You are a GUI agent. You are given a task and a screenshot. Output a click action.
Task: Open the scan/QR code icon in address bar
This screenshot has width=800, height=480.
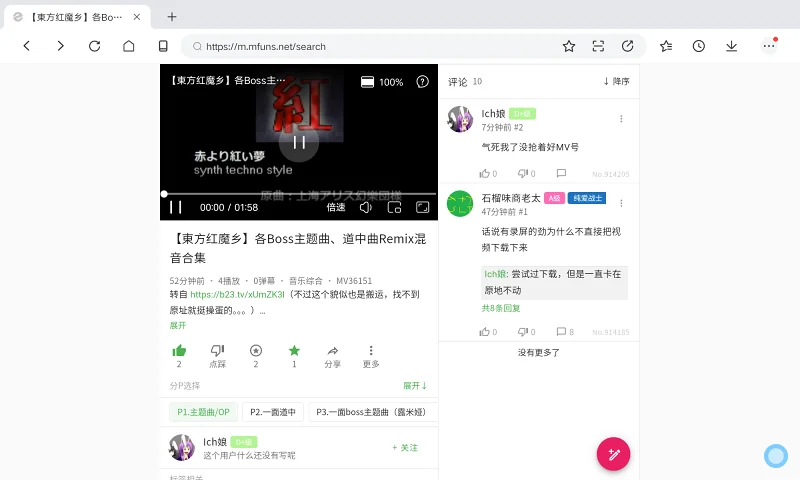coord(598,46)
